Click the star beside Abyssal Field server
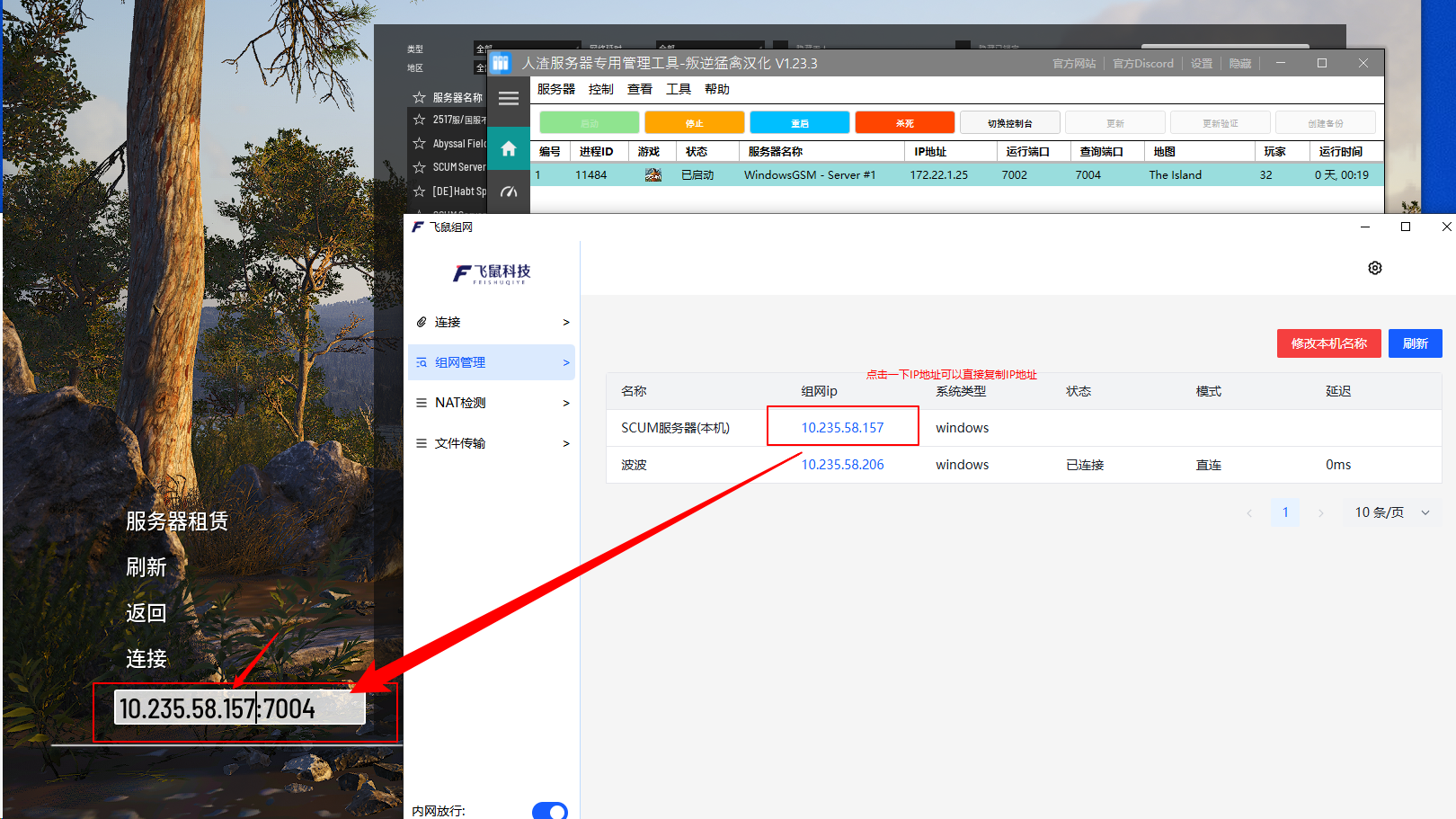Image resolution: width=1456 pixels, height=819 pixels. click(419, 144)
